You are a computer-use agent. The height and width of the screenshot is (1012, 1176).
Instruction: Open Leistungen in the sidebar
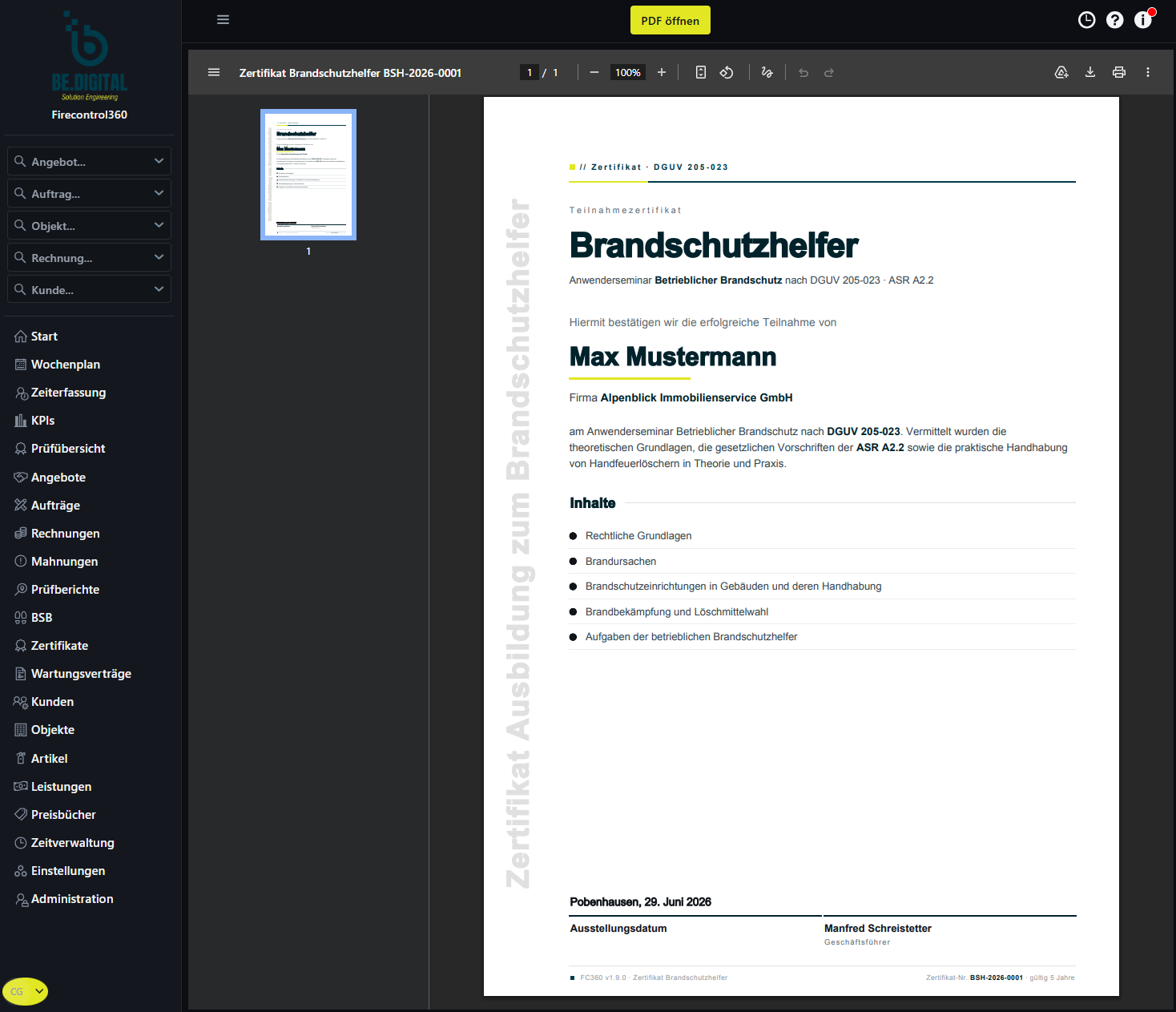[61, 787]
